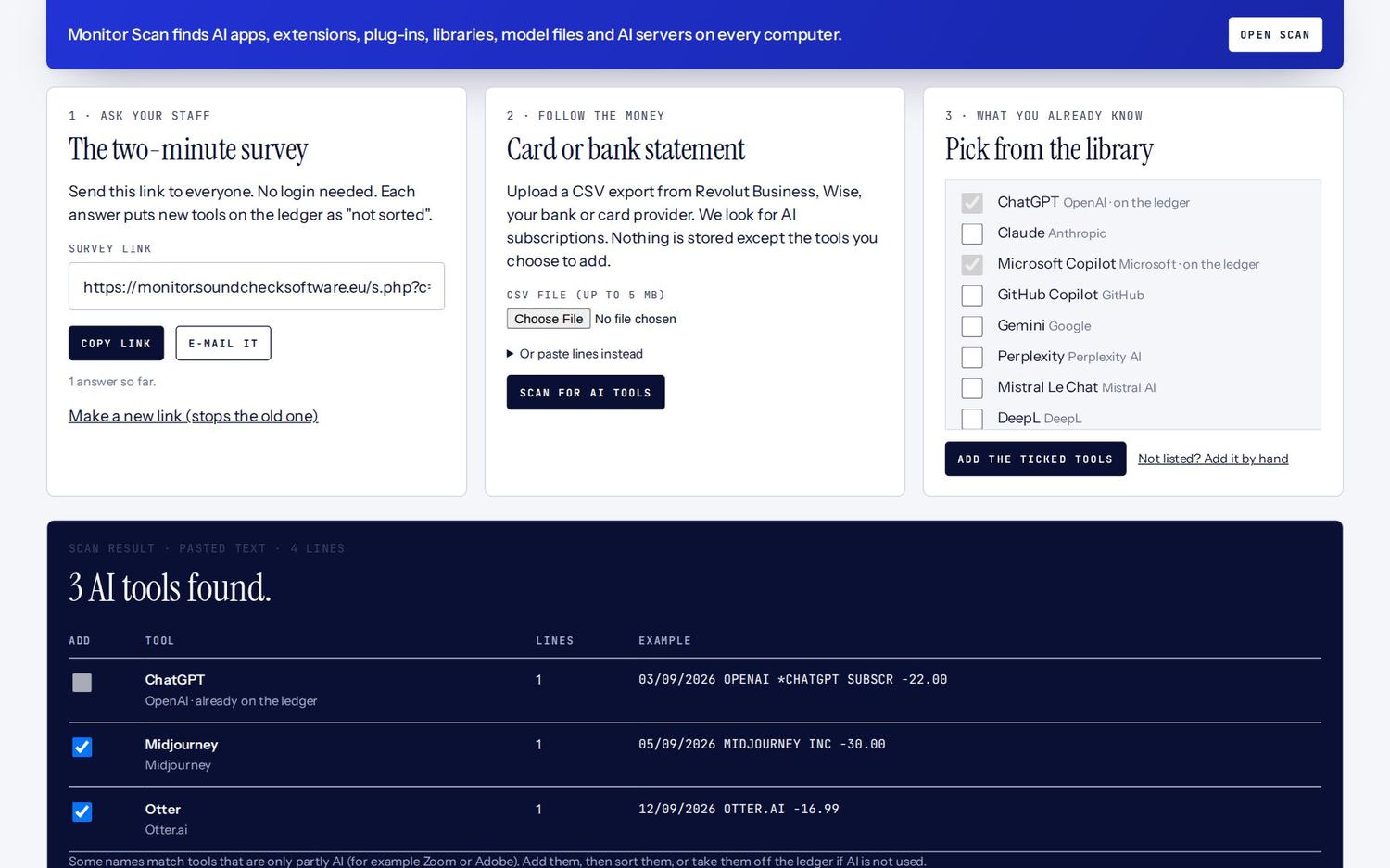The image size is (1390, 868).
Task: Click 'OpenAI · already on the ledger' text
Action: (x=231, y=701)
